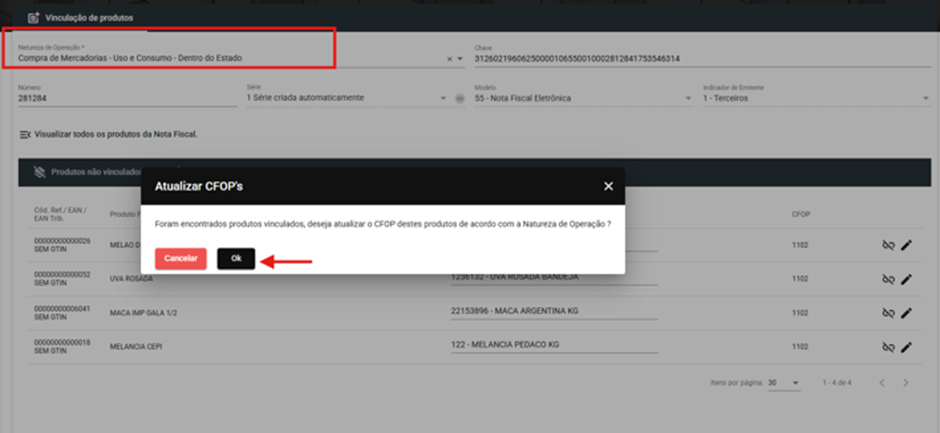Click the 22153896 - MACA ARGENTINA KG field

tap(555, 311)
